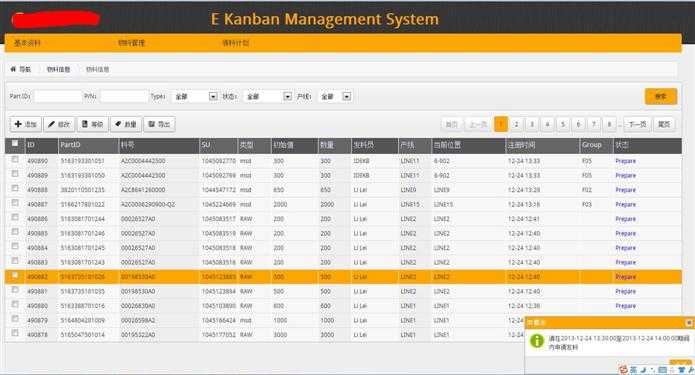Click the shirt skin icon in the IME bar
Image resolution: width=695 pixels, height=375 pixels.
click(x=681, y=369)
